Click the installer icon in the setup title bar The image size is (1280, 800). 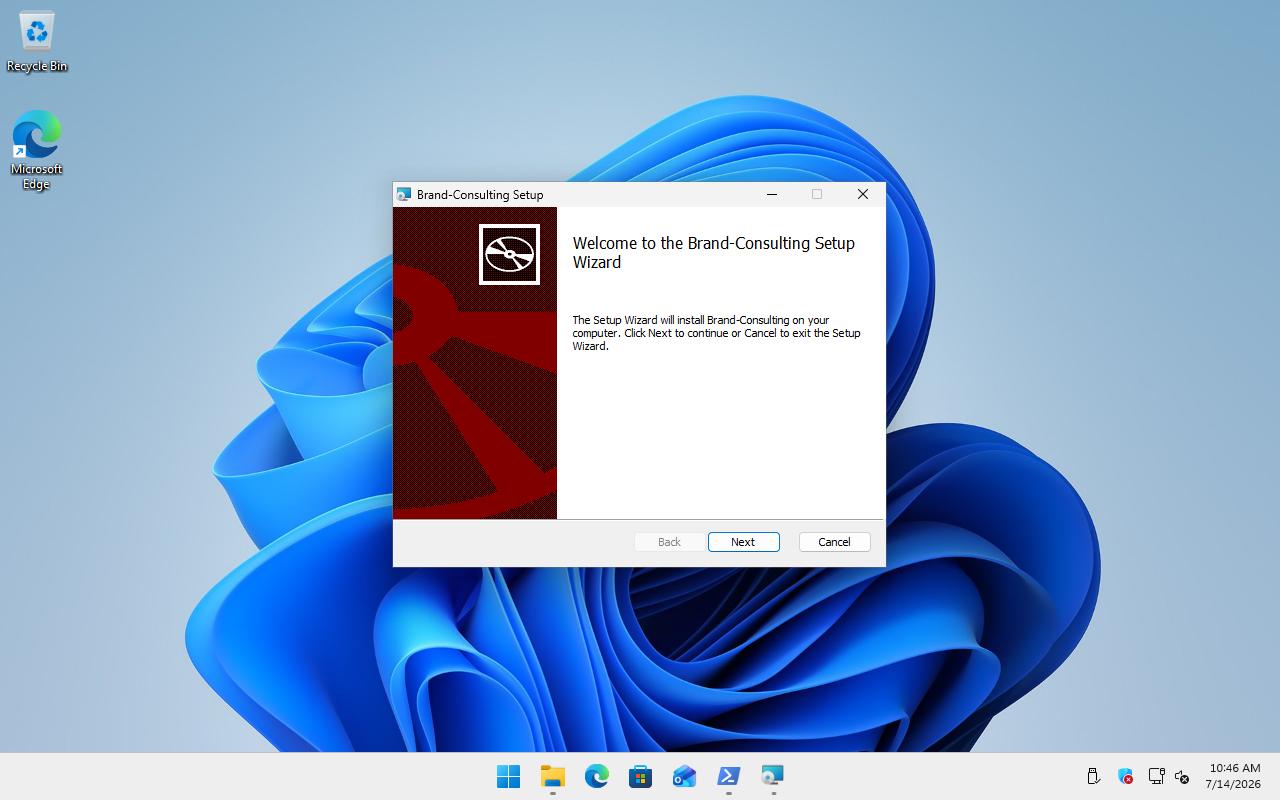click(404, 194)
